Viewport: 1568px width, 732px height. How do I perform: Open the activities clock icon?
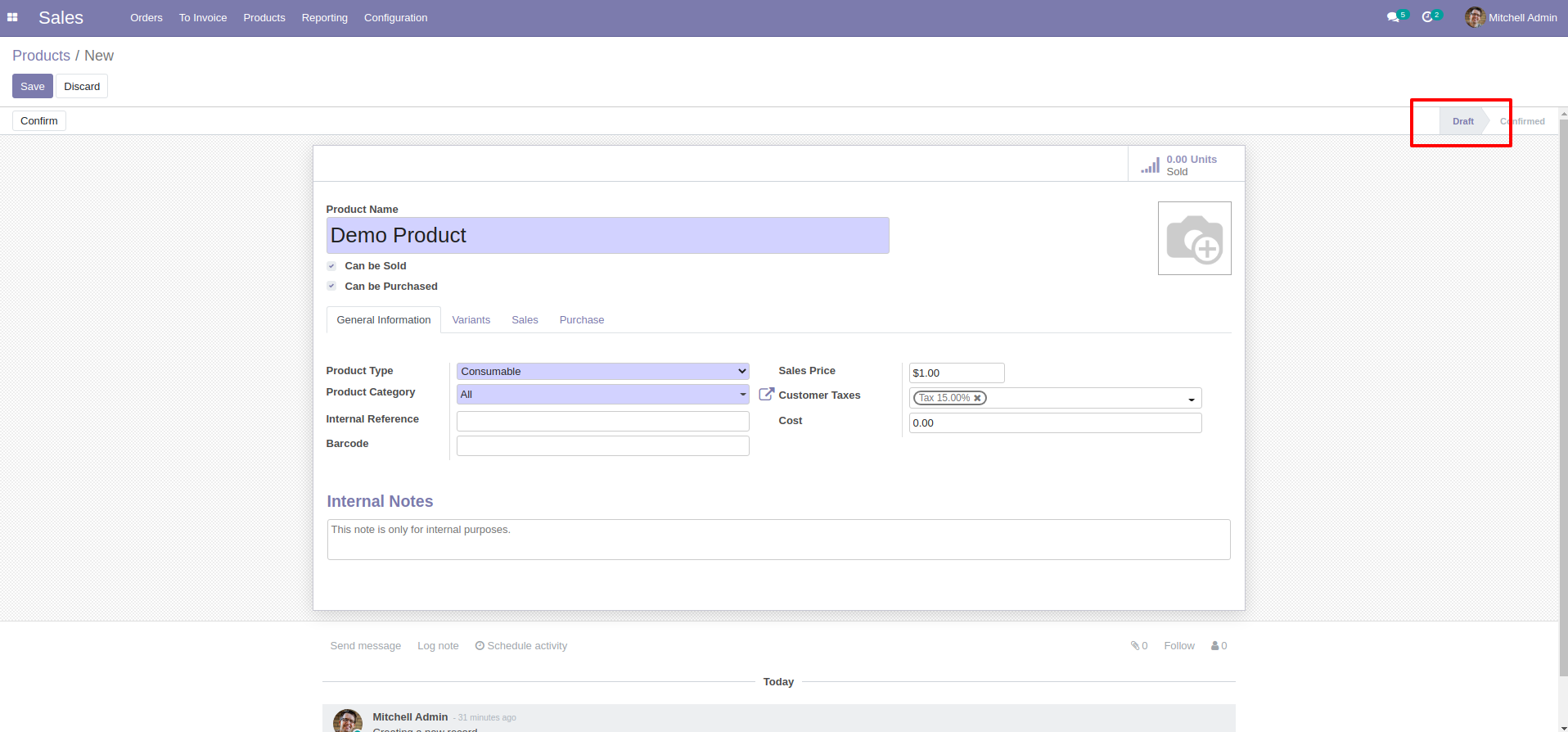[1427, 17]
